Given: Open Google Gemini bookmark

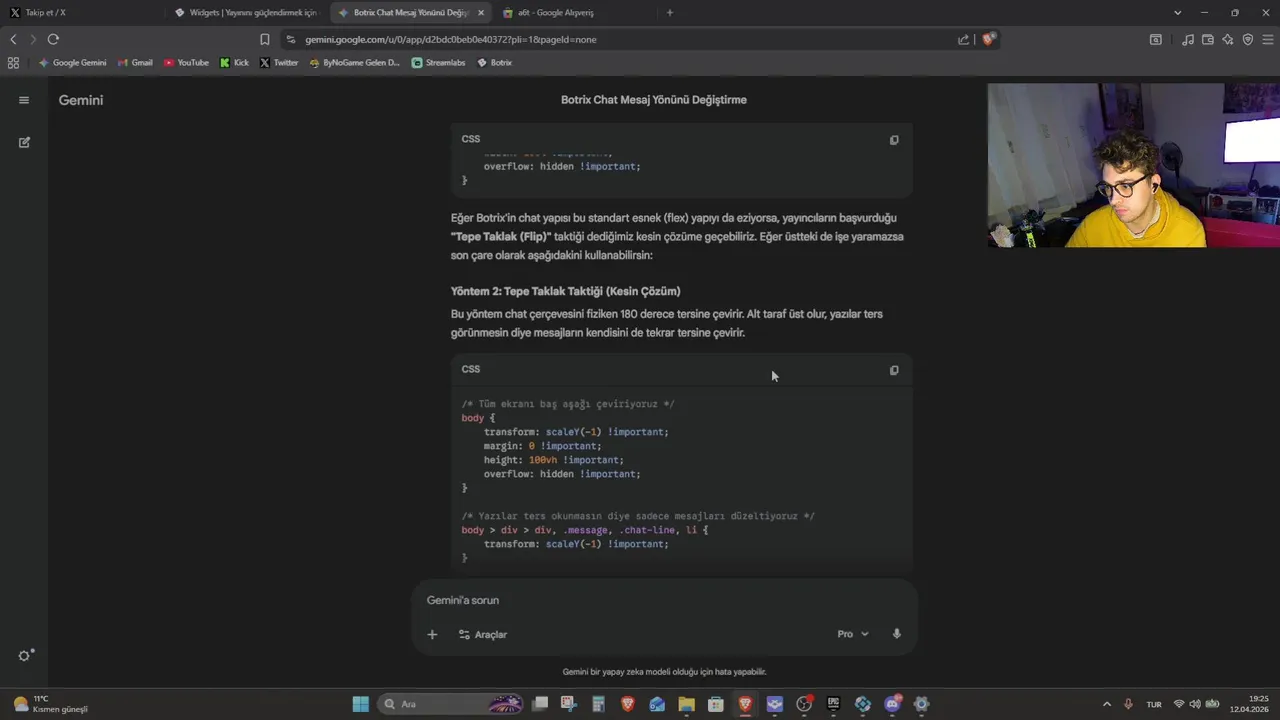Looking at the screenshot, I should point(72,62).
